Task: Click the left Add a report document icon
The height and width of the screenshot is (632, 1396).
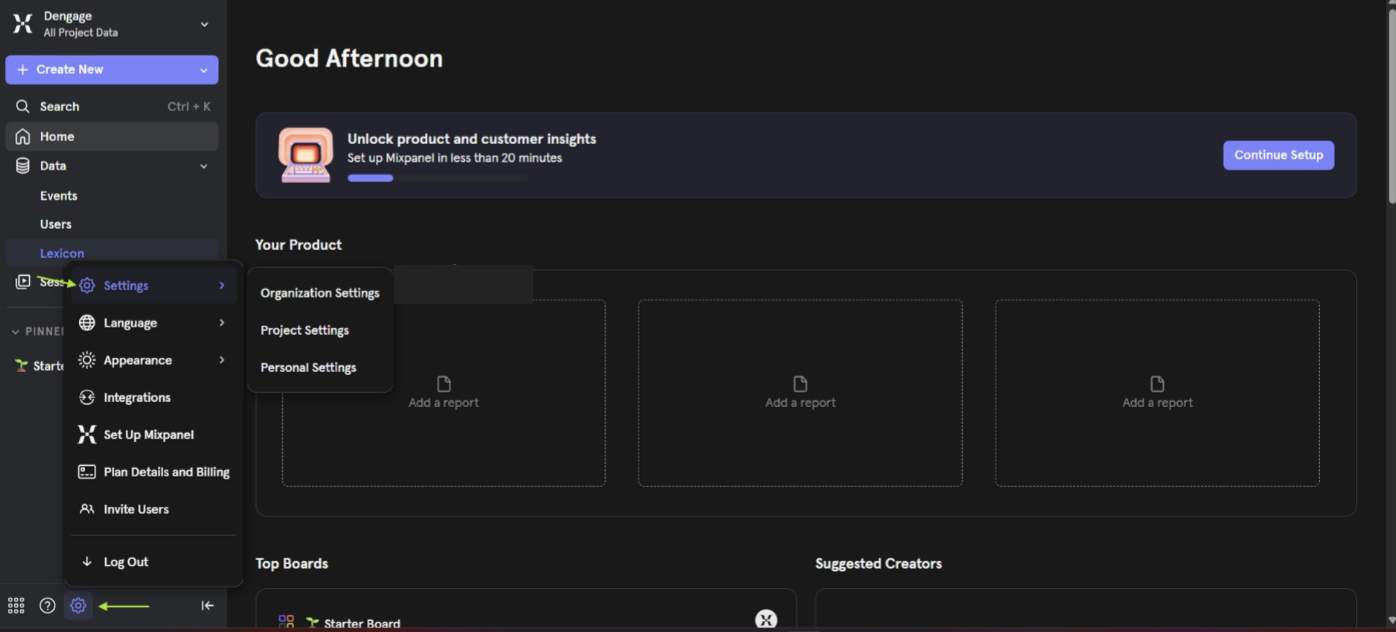Action: pos(444,384)
